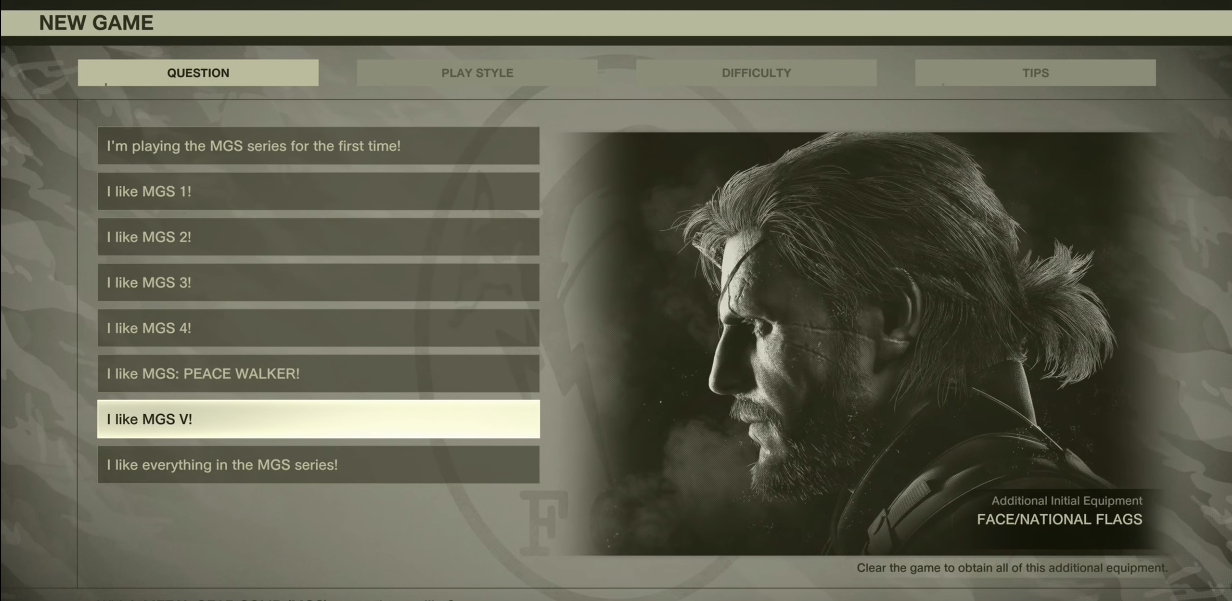This screenshot has height=601, width=1232.
Task: Select "I like MGS 2!" option
Action: (x=318, y=237)
